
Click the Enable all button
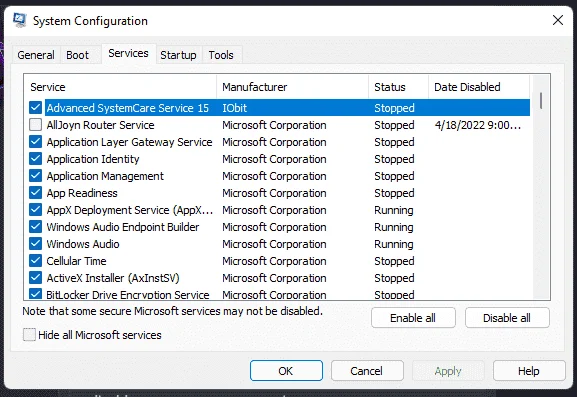413,318
